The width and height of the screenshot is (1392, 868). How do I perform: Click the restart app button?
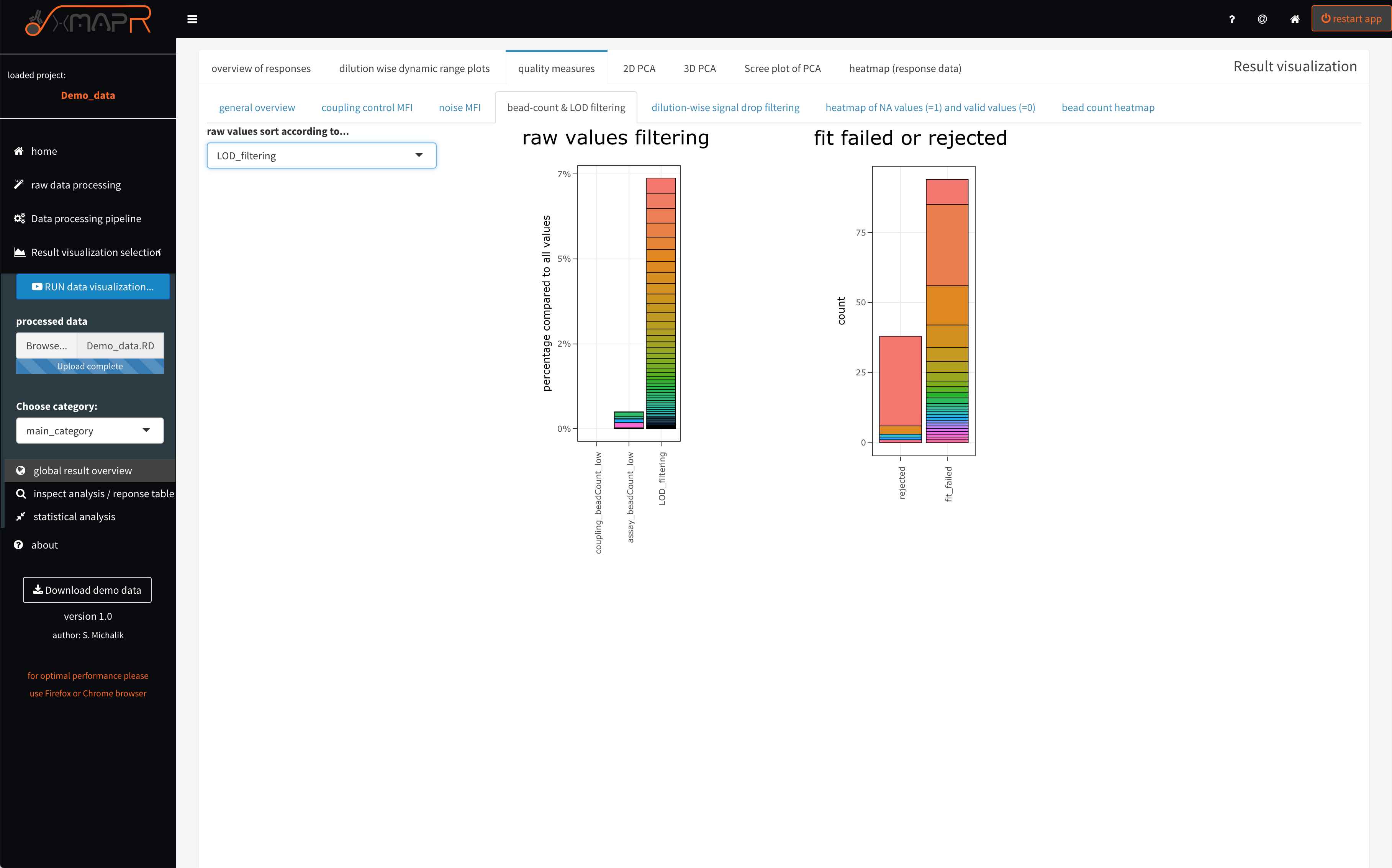[x=1351, y=18]
